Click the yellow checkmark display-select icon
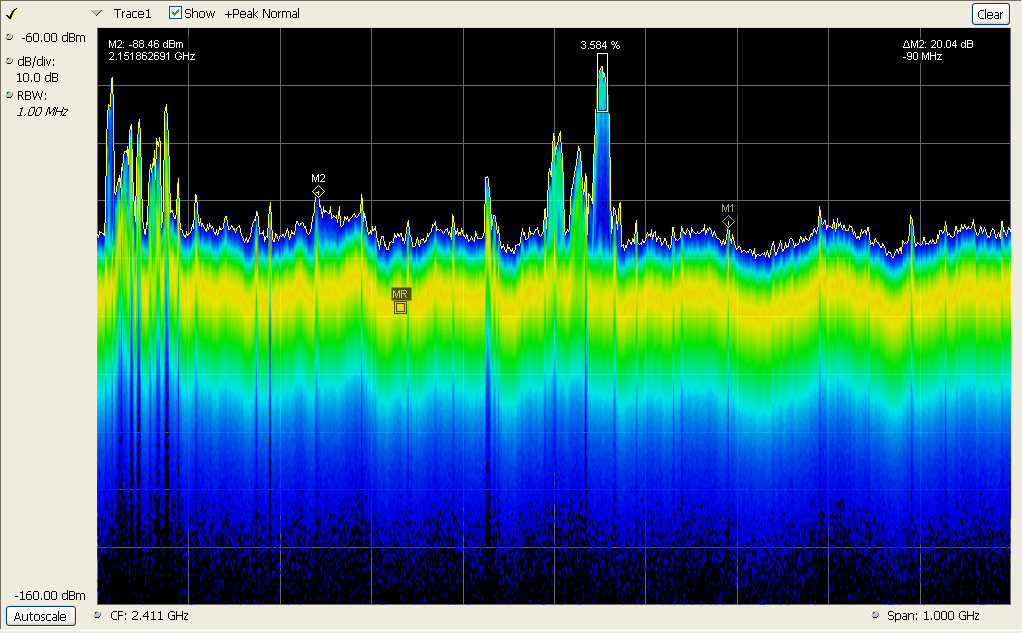 (x=12, y=13)
